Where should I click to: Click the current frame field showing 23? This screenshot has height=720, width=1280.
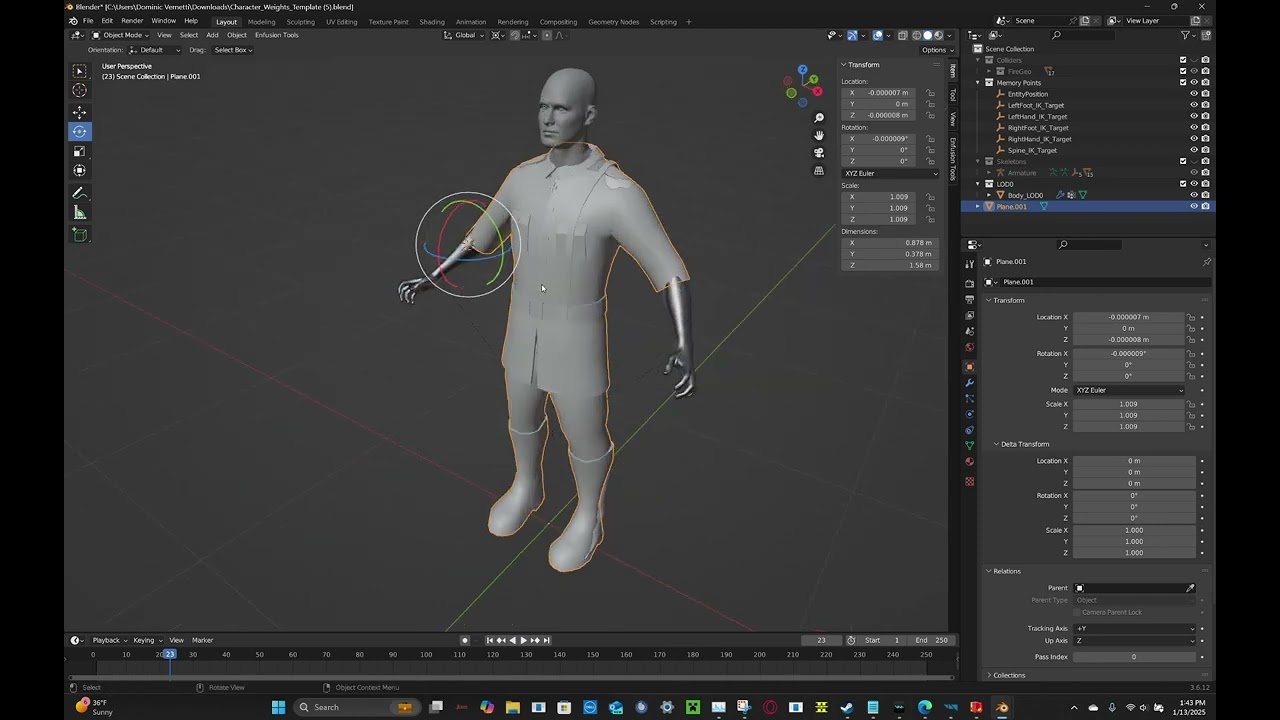[x=821, y=640]
